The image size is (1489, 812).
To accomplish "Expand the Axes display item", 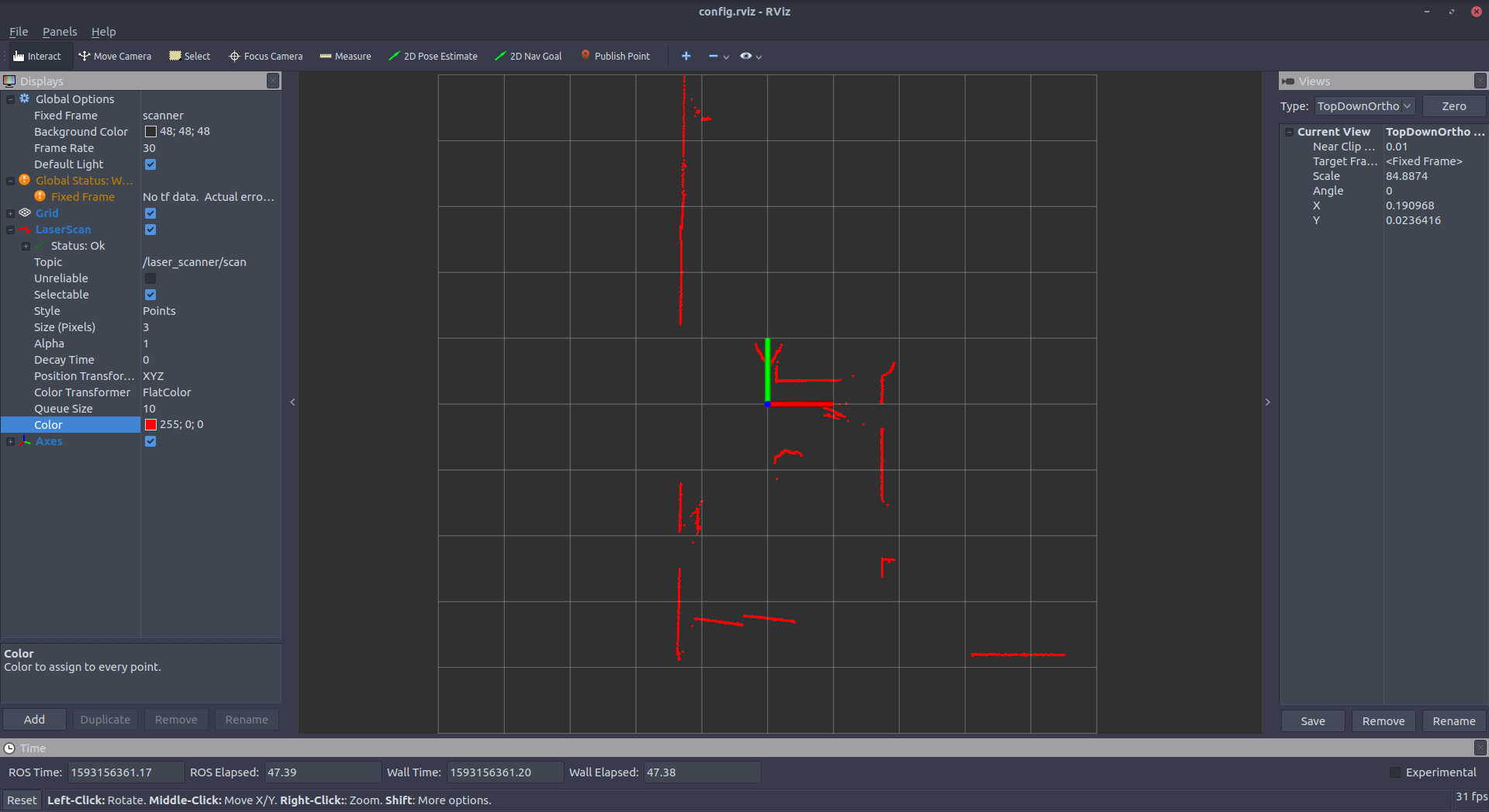I will click(x=10, y=441).
